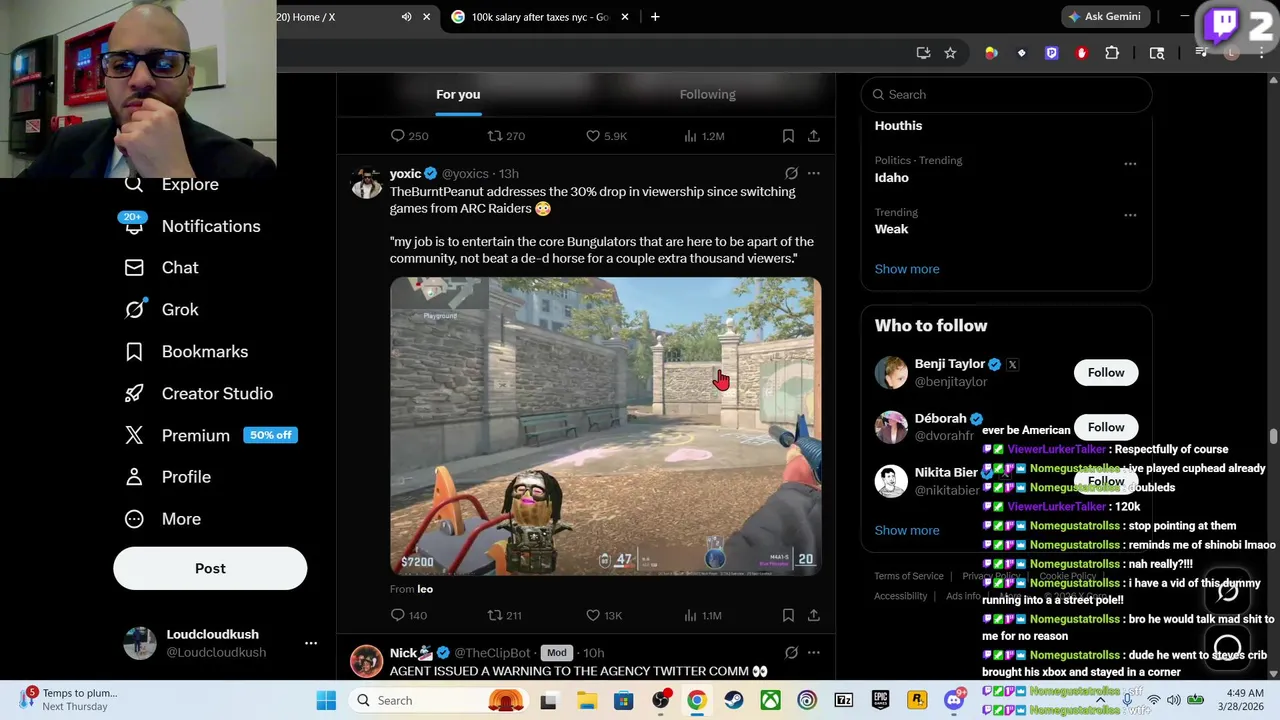The image size is (1280, 720).
Task: Click the Notifications bell icon
Action: tap(134, 226)
